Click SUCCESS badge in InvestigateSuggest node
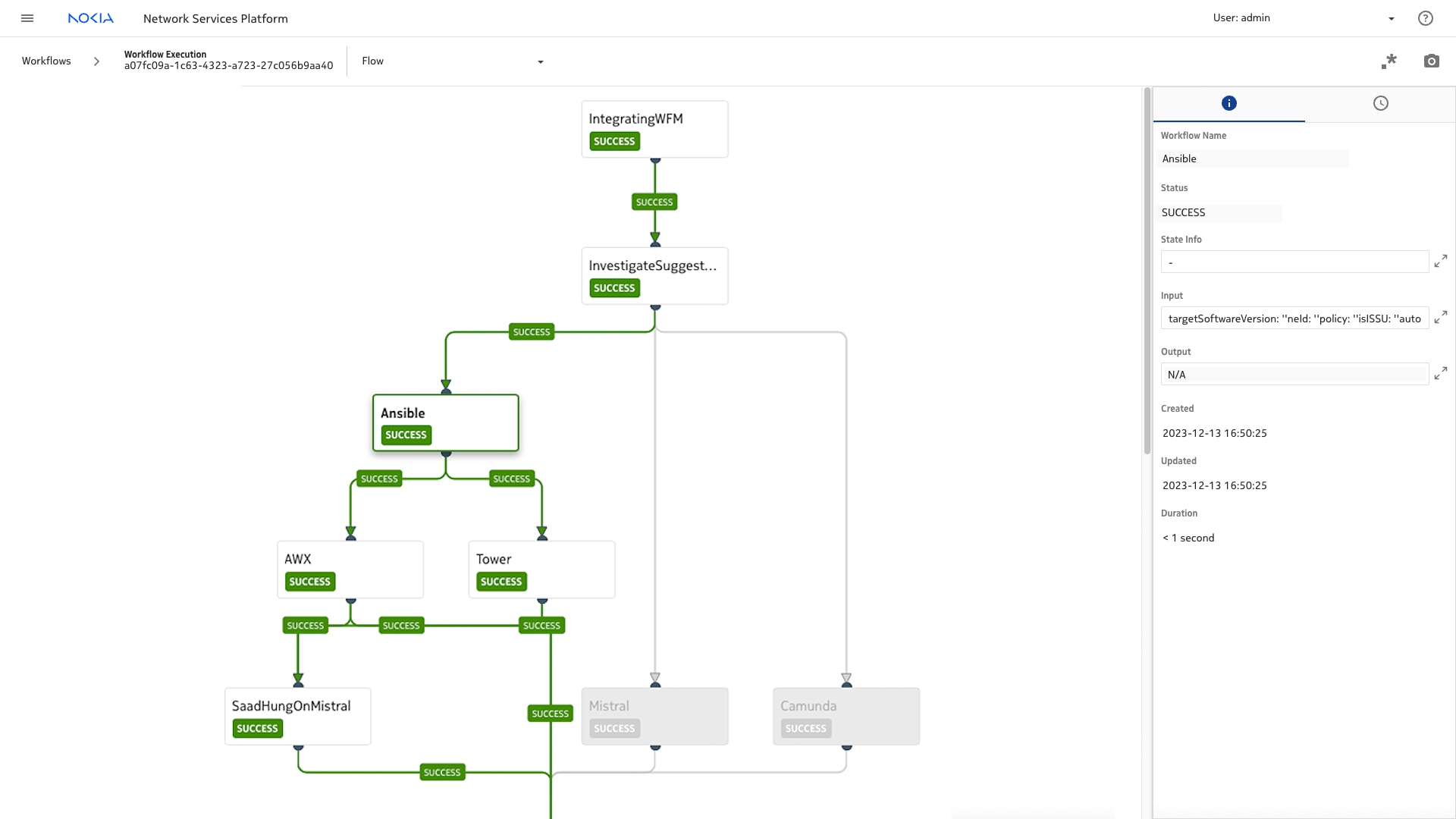Screen dimensions: 1456x819 click(x=614, y=288)
